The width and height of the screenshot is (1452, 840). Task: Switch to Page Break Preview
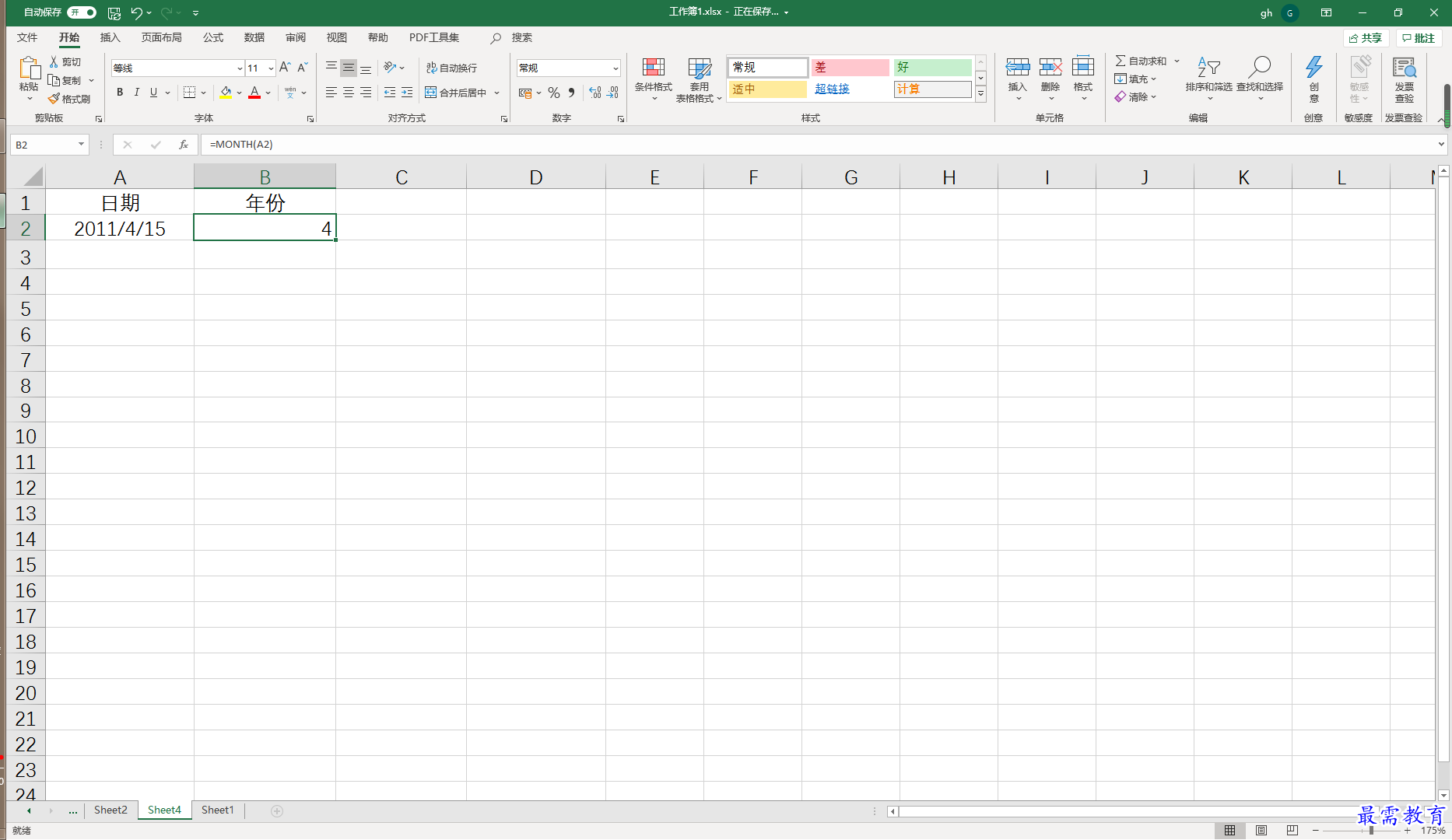coord(1292,831)
